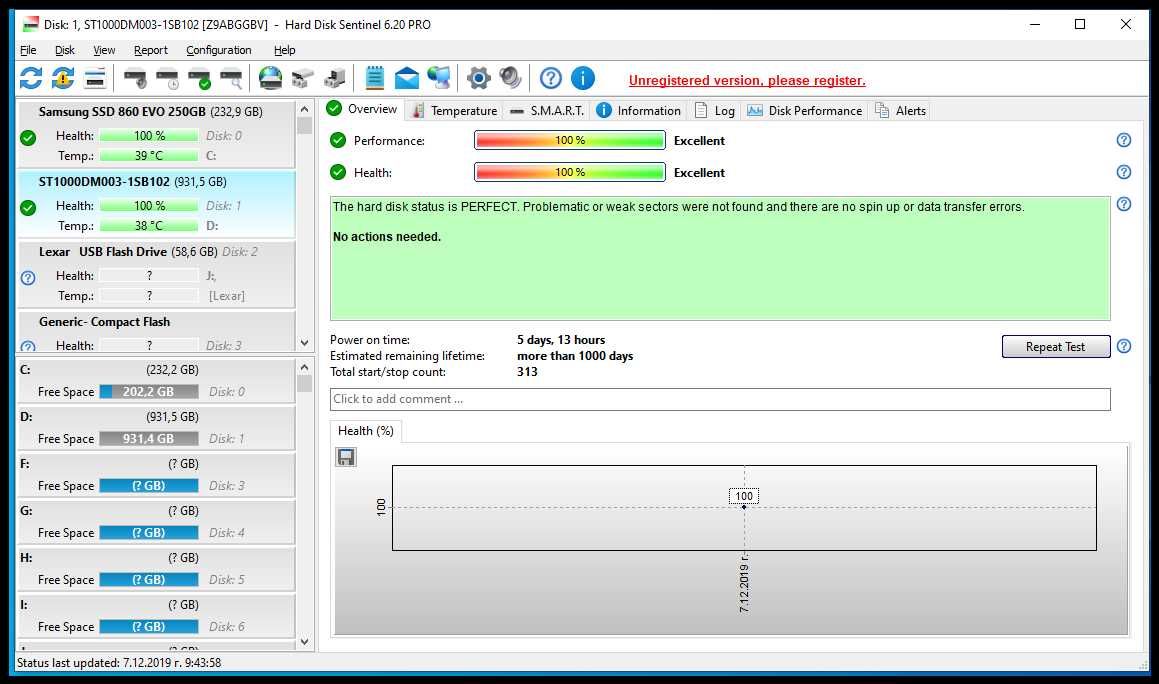Click the refresh icon with warning sign
Viewport: 1159px width, 684px height.
point(63,78)
